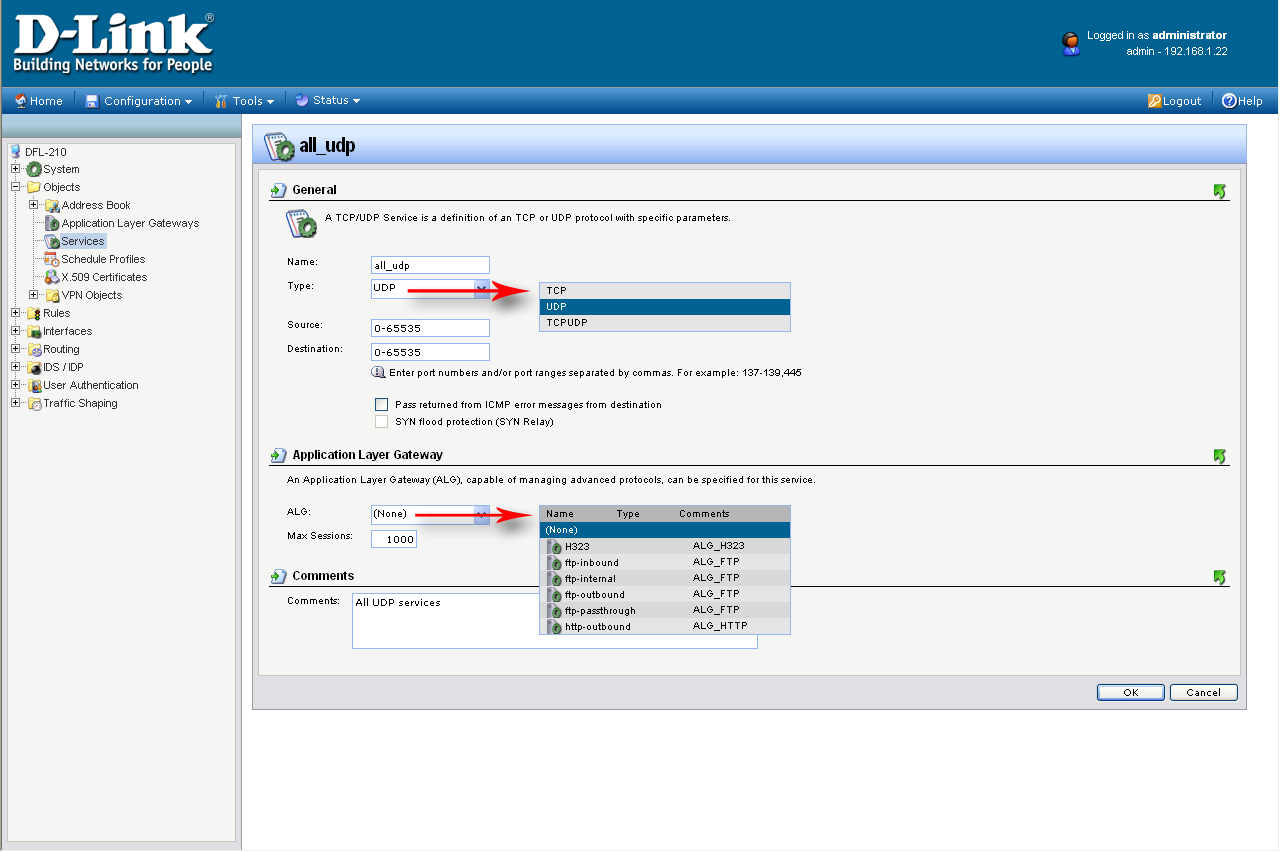Viewport: 1280px width, 852px height.
Task: Click the http-outbound ALG row icon
Action: [x=554, y=627]
